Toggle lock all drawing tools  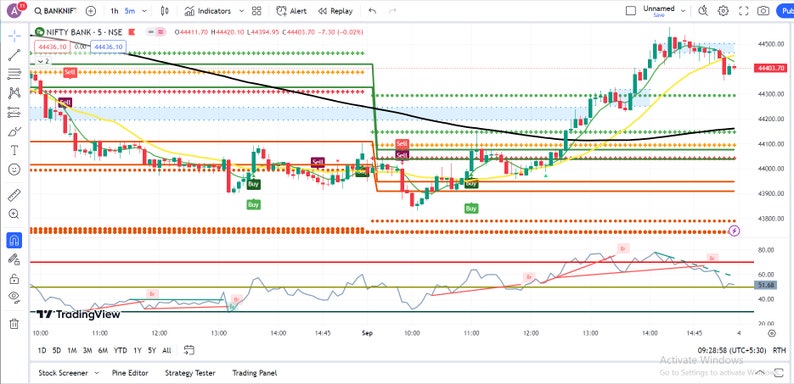14,278
